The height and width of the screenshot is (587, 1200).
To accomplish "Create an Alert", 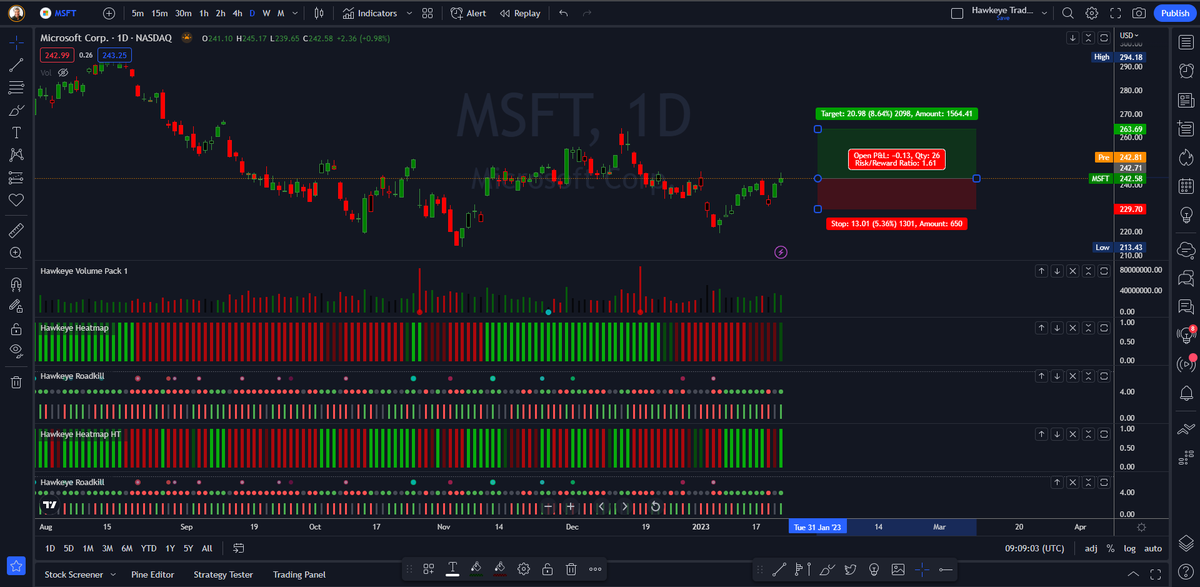I will [x=469, y=13].
